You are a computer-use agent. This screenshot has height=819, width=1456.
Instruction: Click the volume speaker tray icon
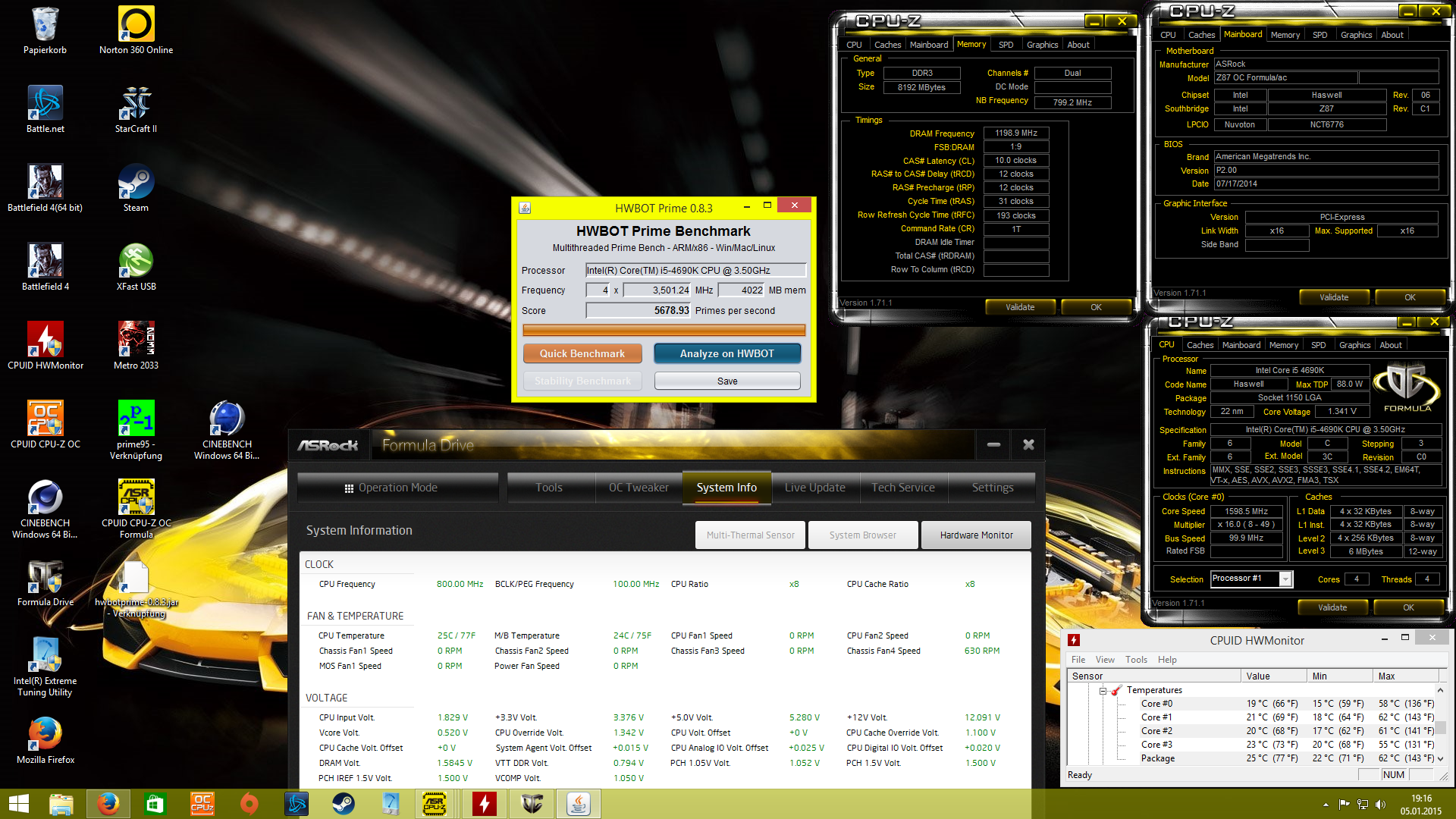click(1379, 805)
